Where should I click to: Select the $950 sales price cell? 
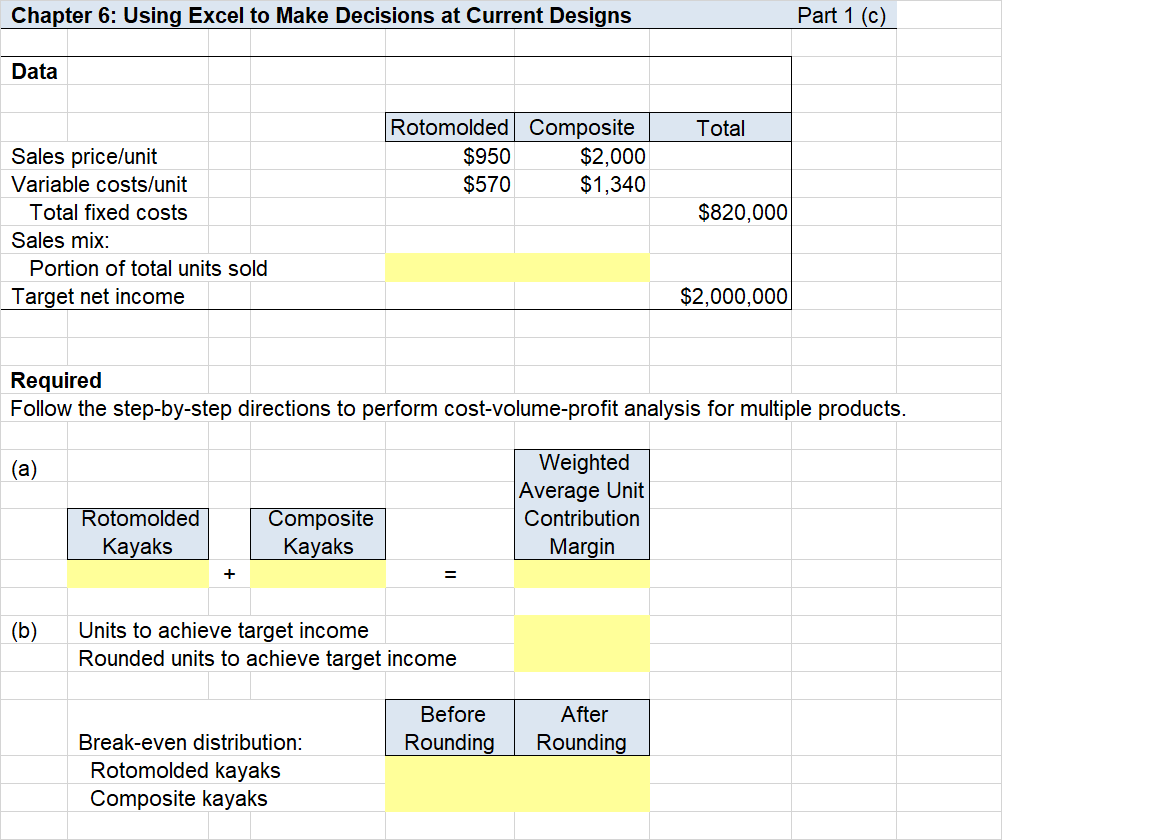[450, 156]
